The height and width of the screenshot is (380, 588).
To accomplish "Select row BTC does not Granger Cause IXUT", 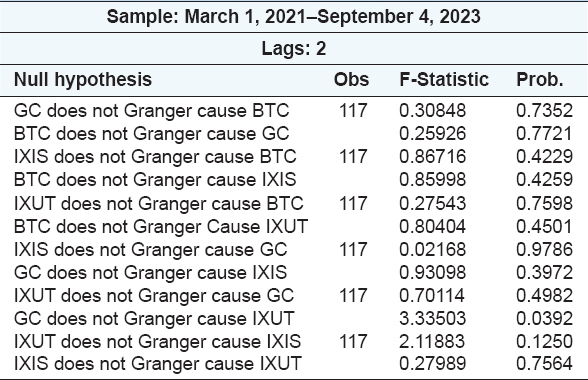I will point(294,227).
